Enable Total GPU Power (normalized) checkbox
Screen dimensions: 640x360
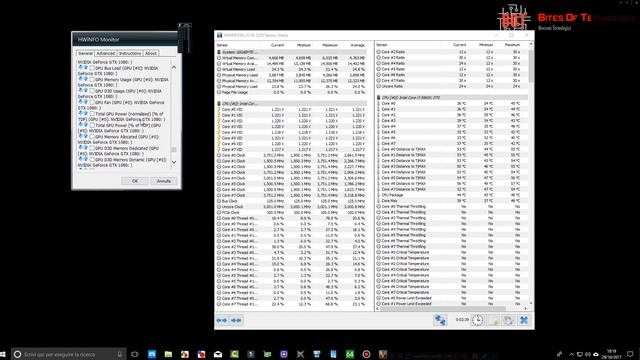(x=92, y=114)
